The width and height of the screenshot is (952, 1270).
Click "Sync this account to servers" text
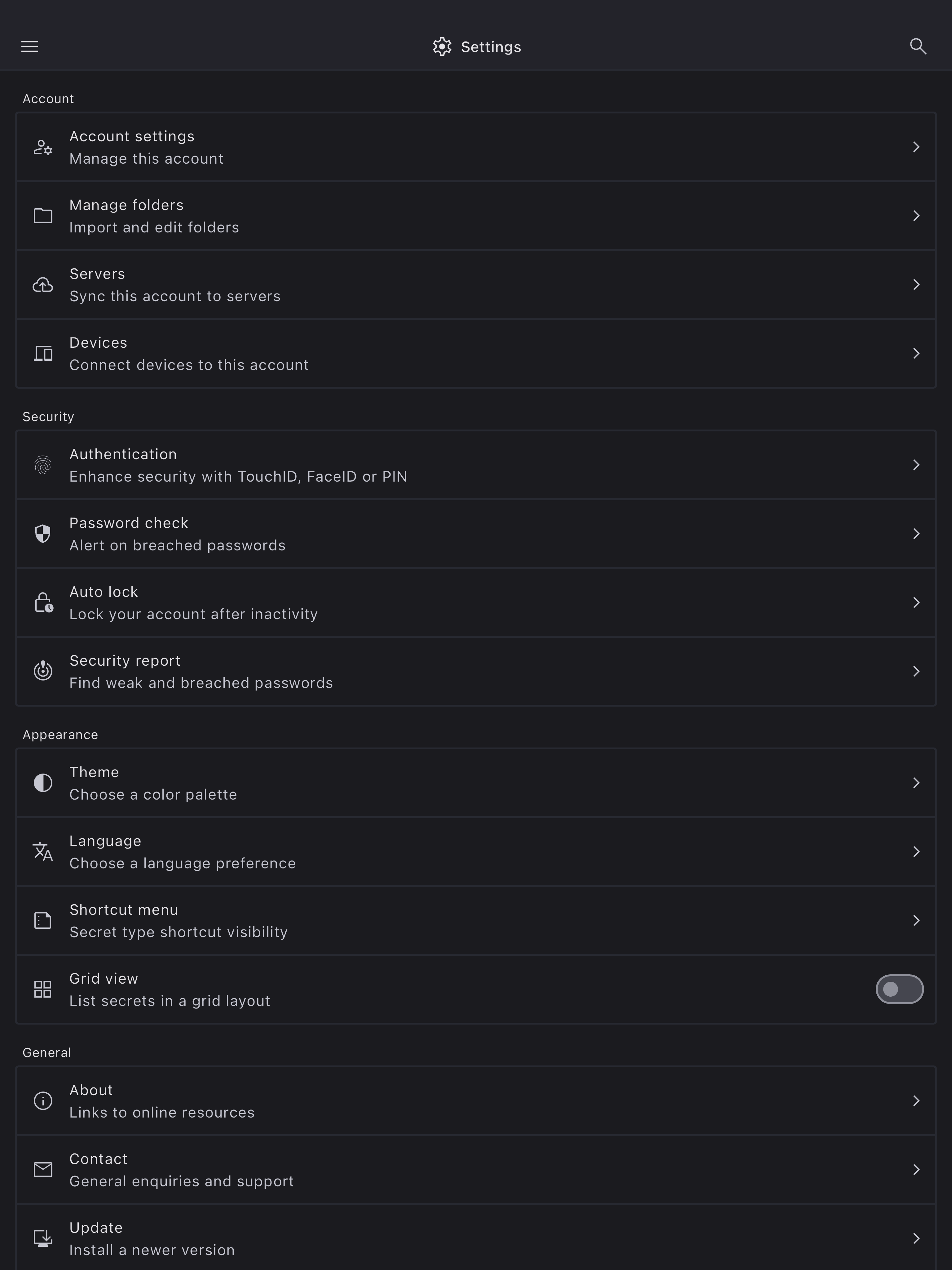tap(174, 296)
